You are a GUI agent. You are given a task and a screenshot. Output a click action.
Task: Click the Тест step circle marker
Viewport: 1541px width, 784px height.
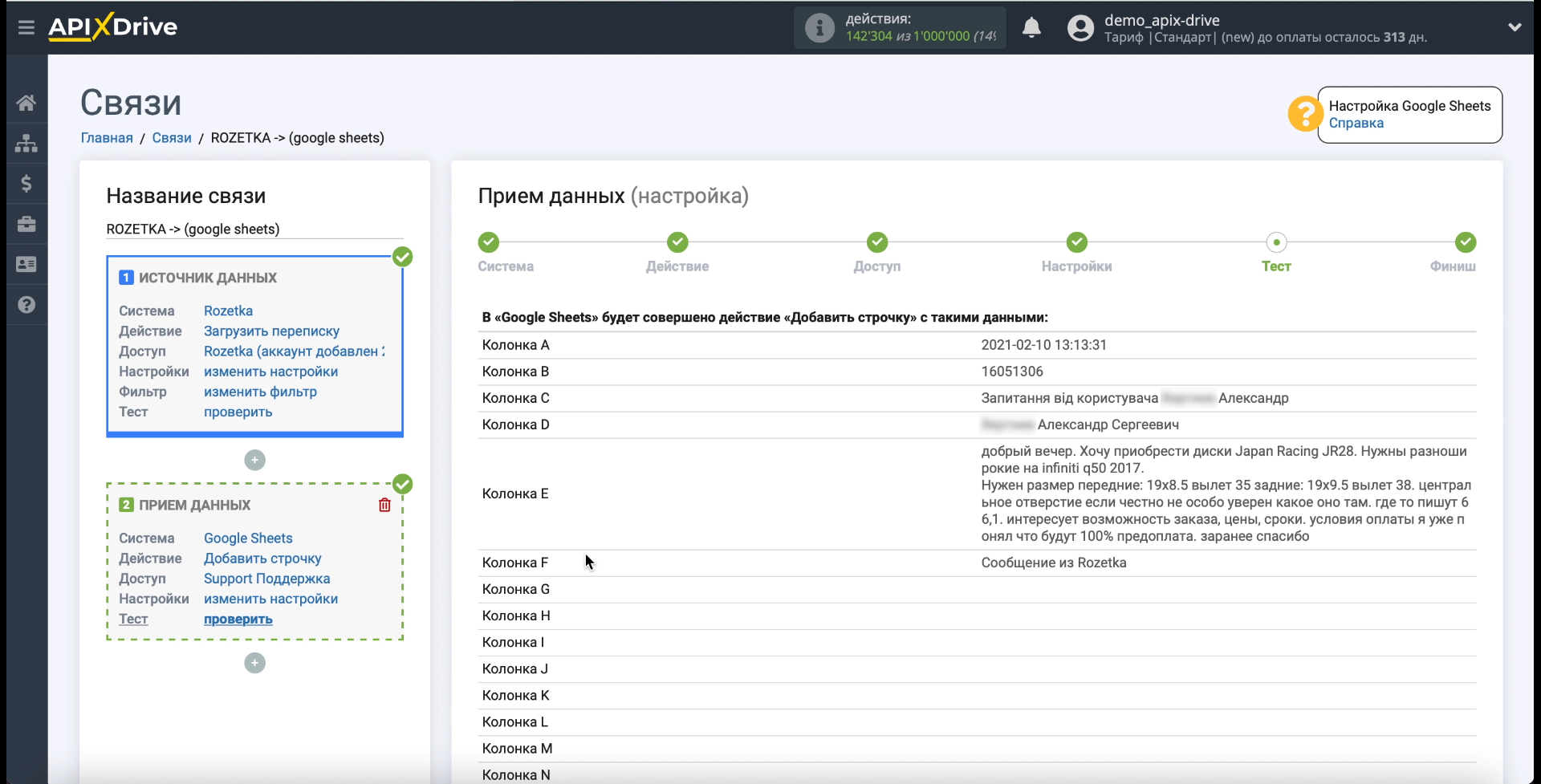[x=1276, y=242]
